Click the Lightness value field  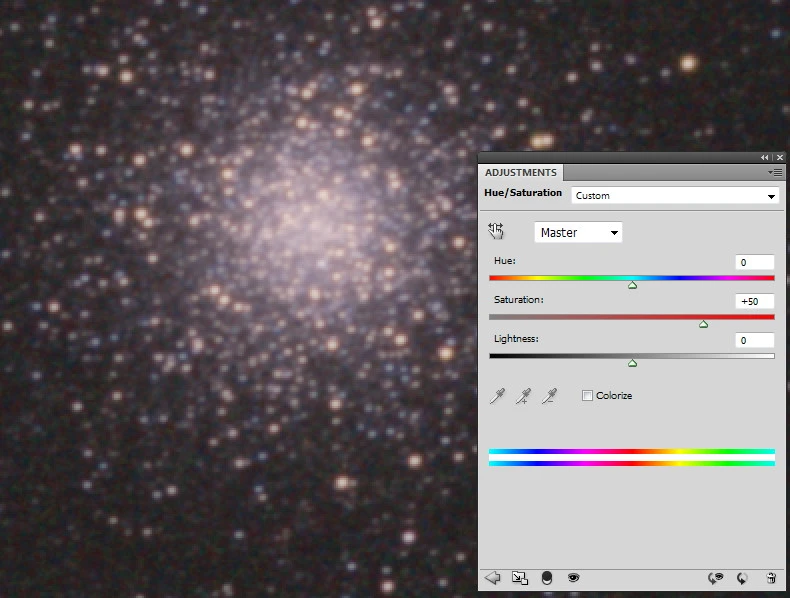755,341
